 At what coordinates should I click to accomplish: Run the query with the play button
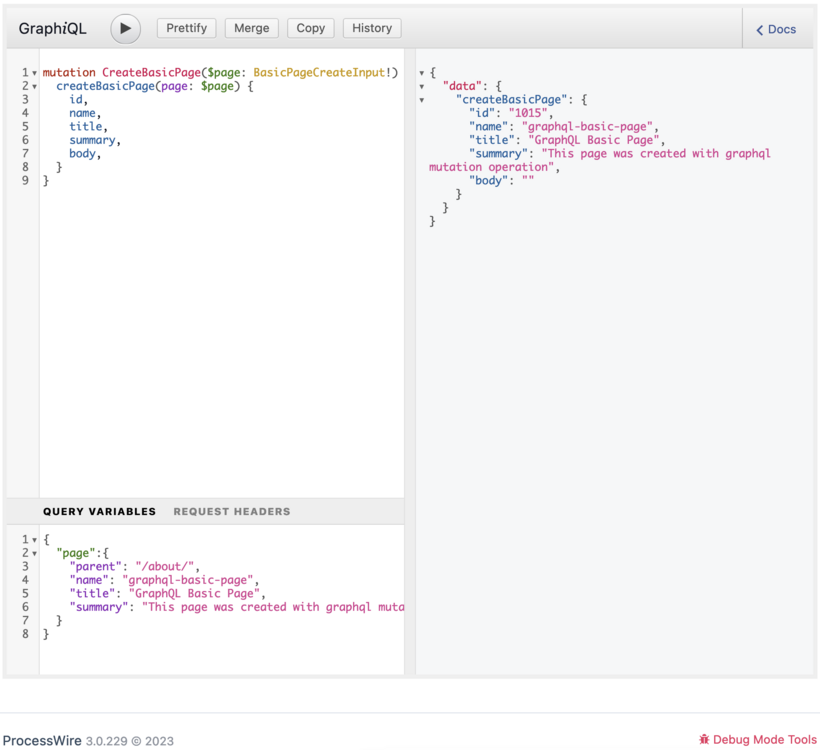pos(125,28)
